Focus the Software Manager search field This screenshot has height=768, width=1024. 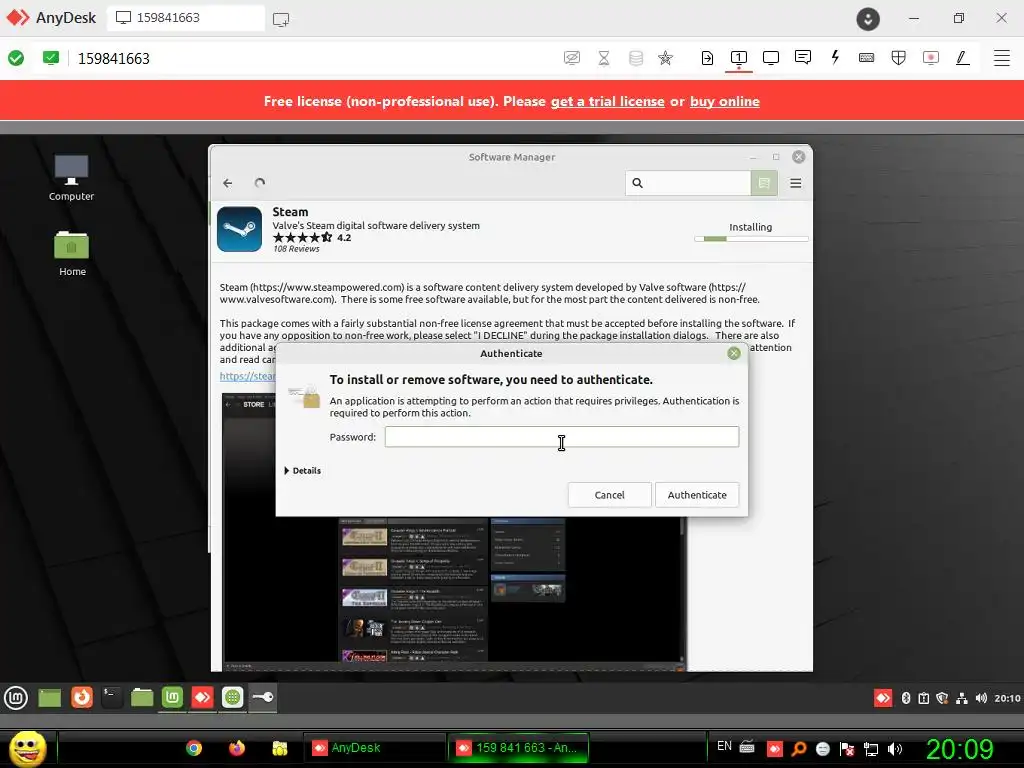[688, 184]
